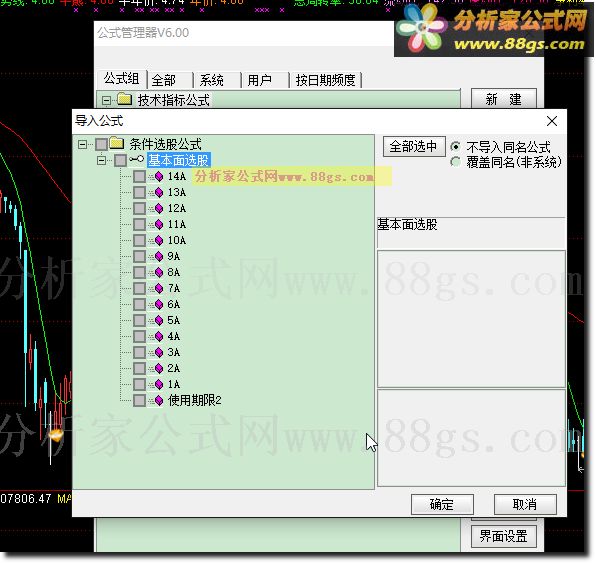The height and width of the screenshot is (563, 596).
Task: Click the purple icon beside 使用期限2
Action: 159,400
